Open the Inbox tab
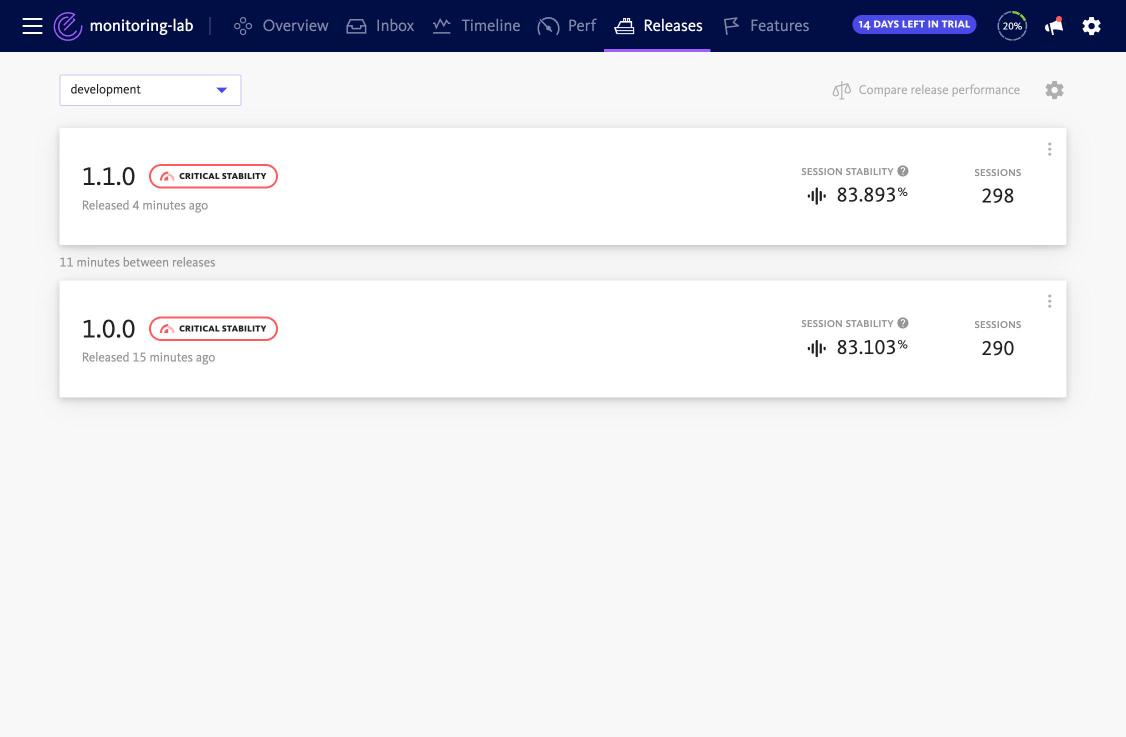 coord(380,26)
